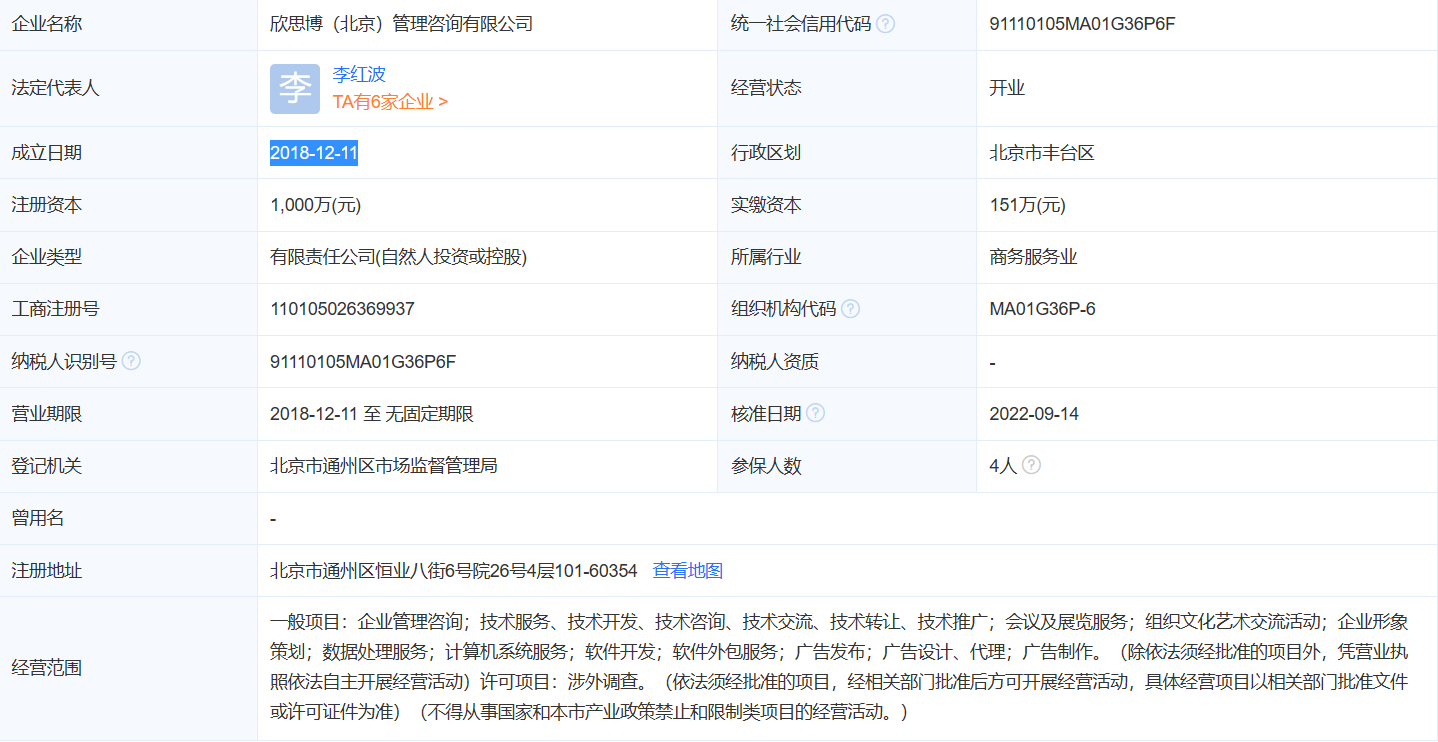Click highlighted date 2018-12-11

pyautogui.click(x=314, y=153)
